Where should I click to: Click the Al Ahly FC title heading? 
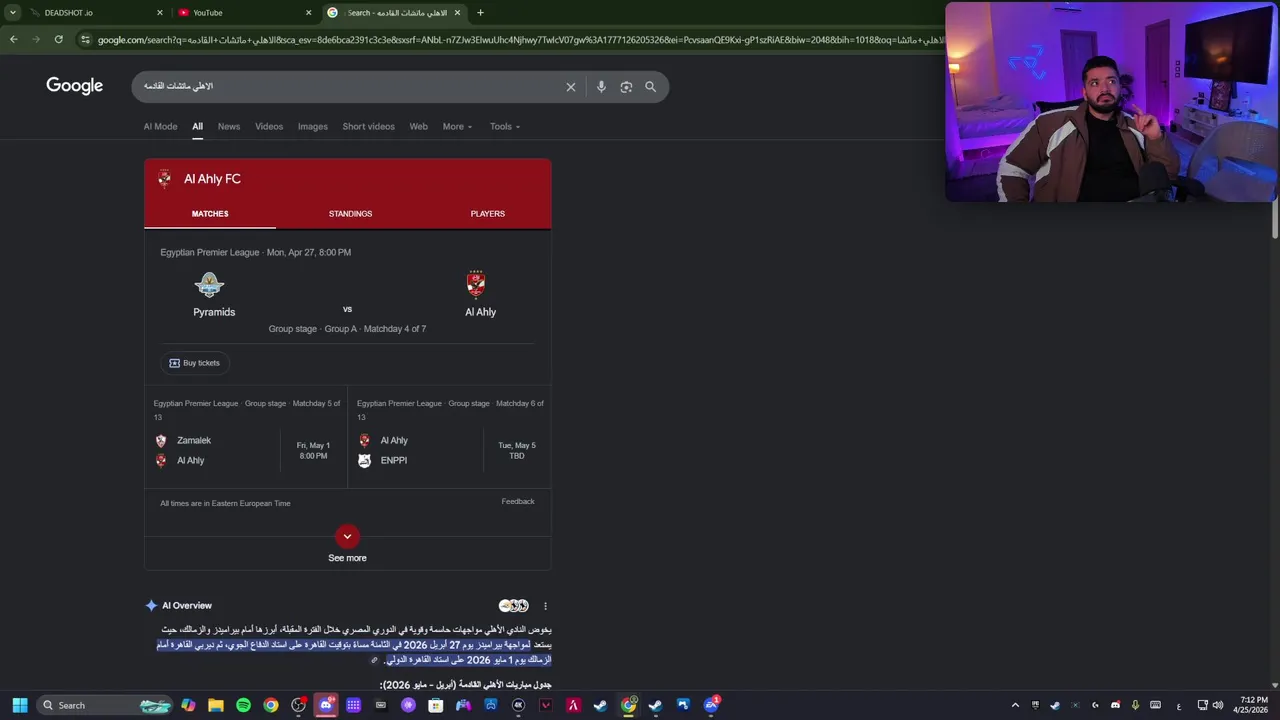point(212,179)
